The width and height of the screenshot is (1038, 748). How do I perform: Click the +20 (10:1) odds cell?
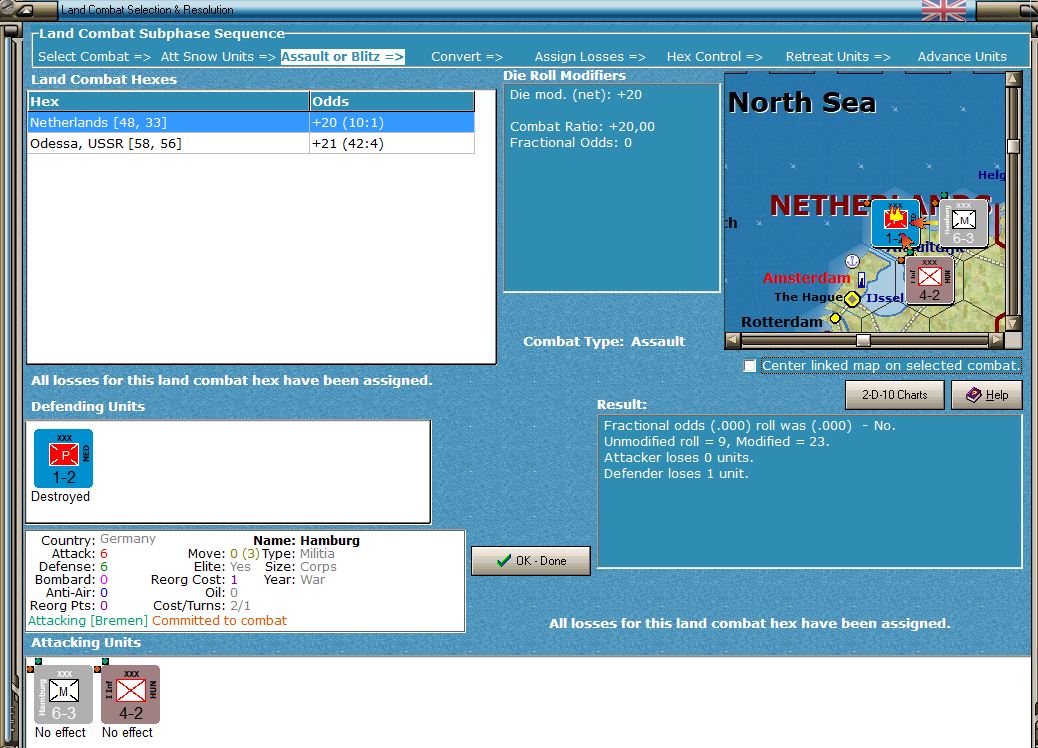392,122
